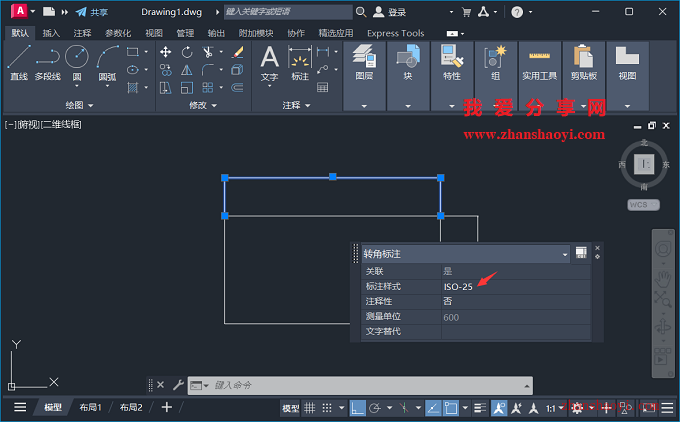Activate the Fillet tool
This screenshot has height=422, width=680.
(x=208, y=70)
